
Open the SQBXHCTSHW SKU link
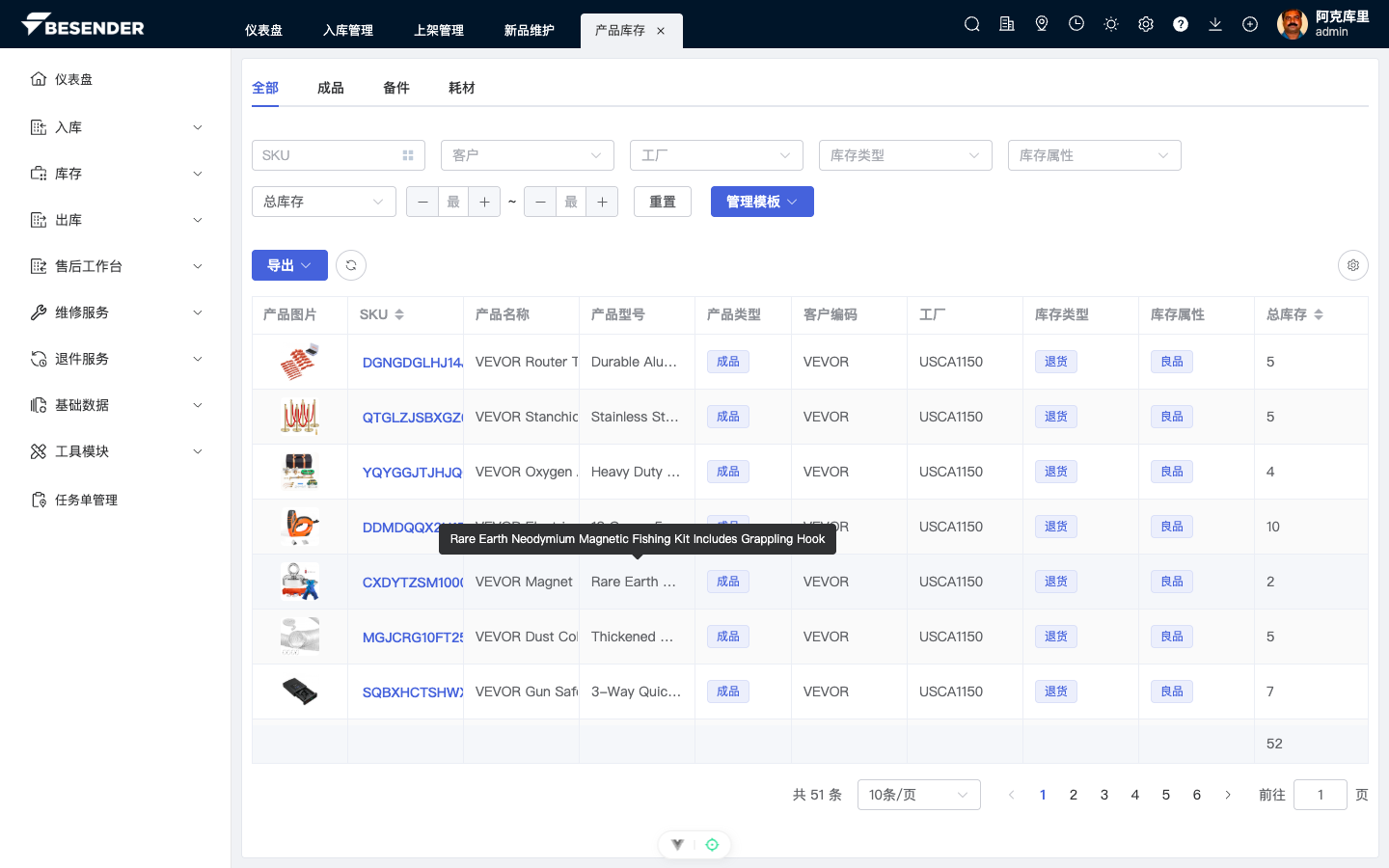click(x=413, y=692)
